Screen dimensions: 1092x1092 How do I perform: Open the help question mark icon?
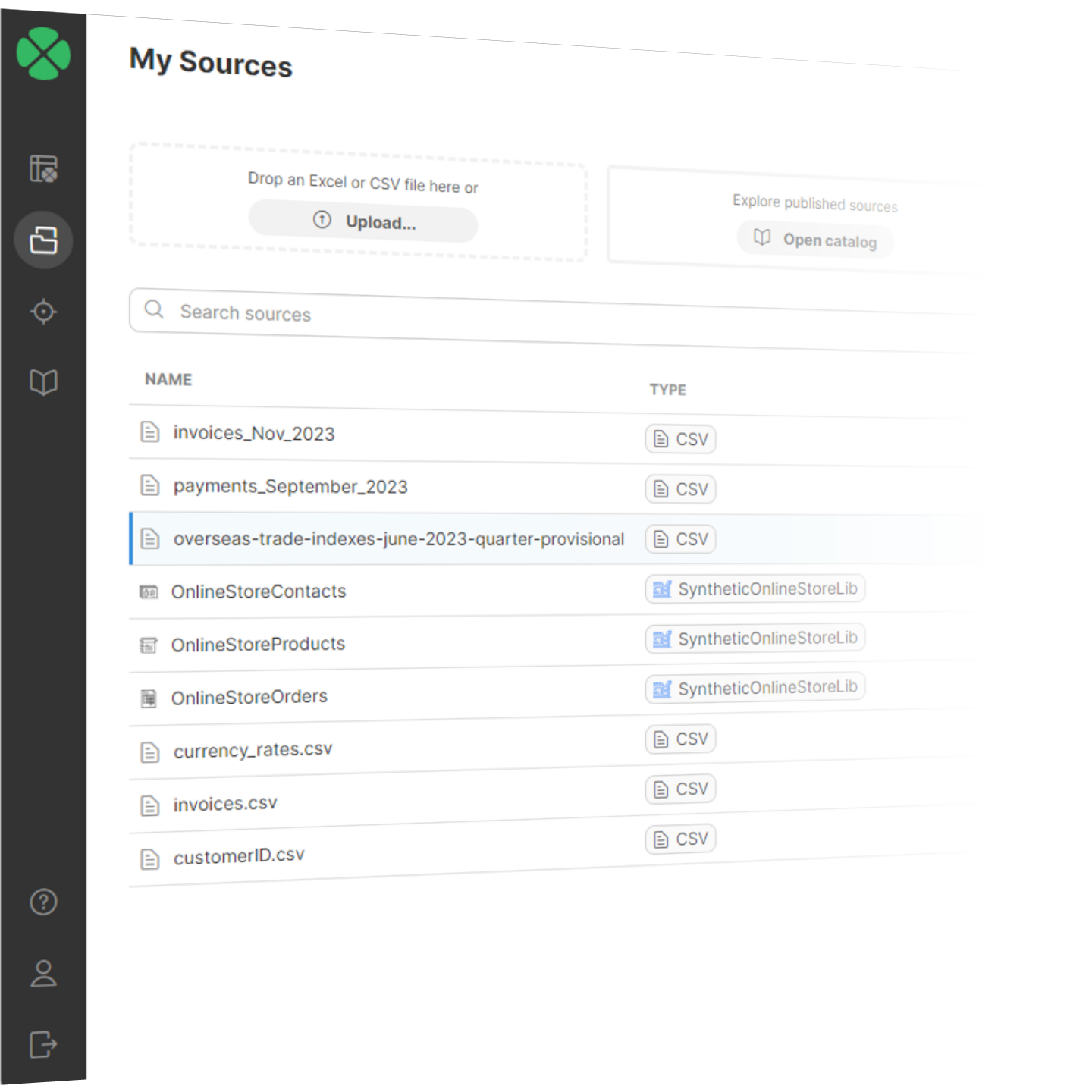43,902
